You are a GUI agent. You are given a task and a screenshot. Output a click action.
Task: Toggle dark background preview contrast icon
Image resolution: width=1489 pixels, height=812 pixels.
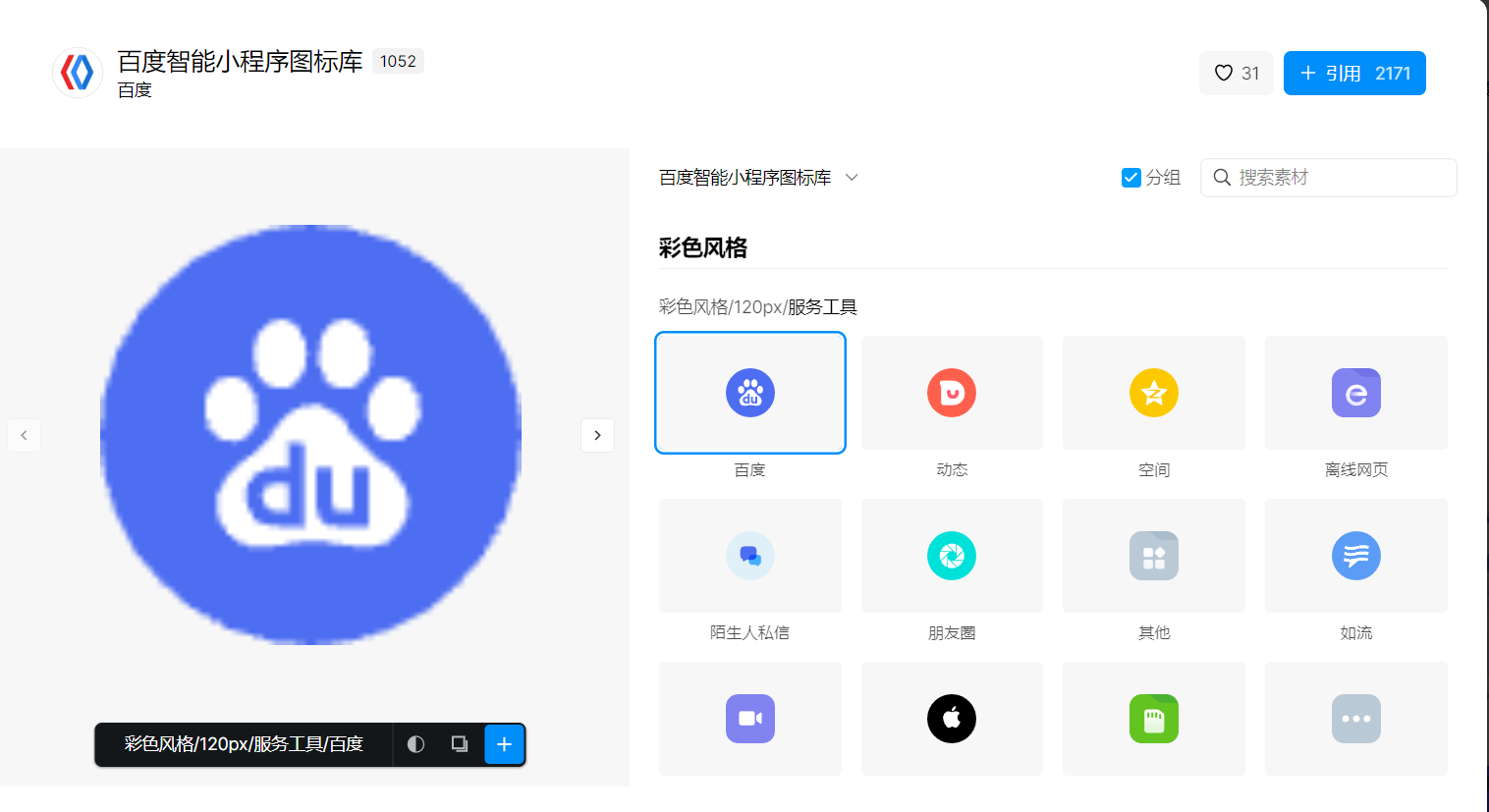point(415,744)
